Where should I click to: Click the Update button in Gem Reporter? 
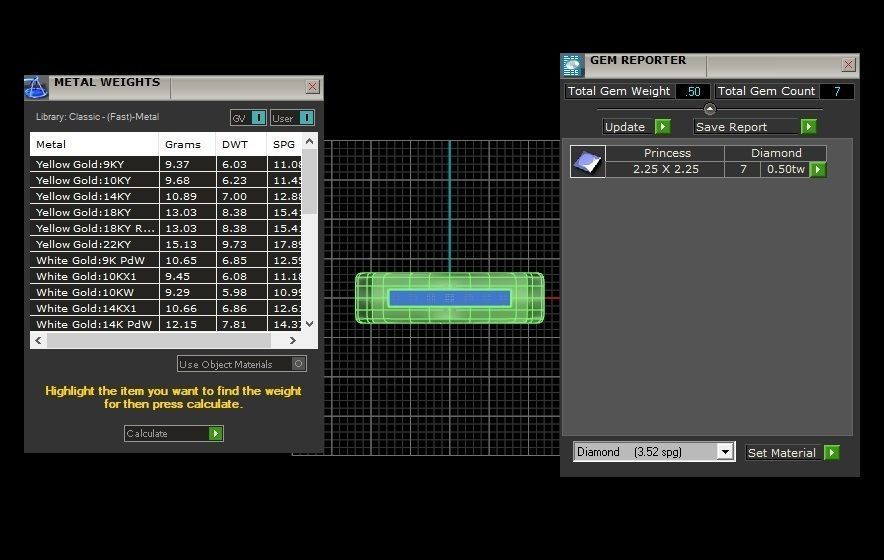click(x=637, y=126)
